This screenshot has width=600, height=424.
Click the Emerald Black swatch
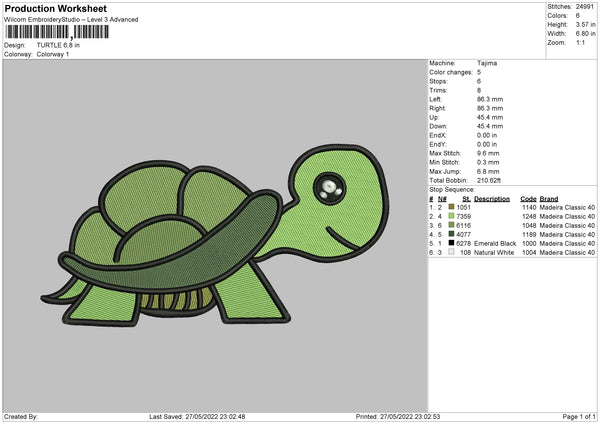tap(451, 243)
